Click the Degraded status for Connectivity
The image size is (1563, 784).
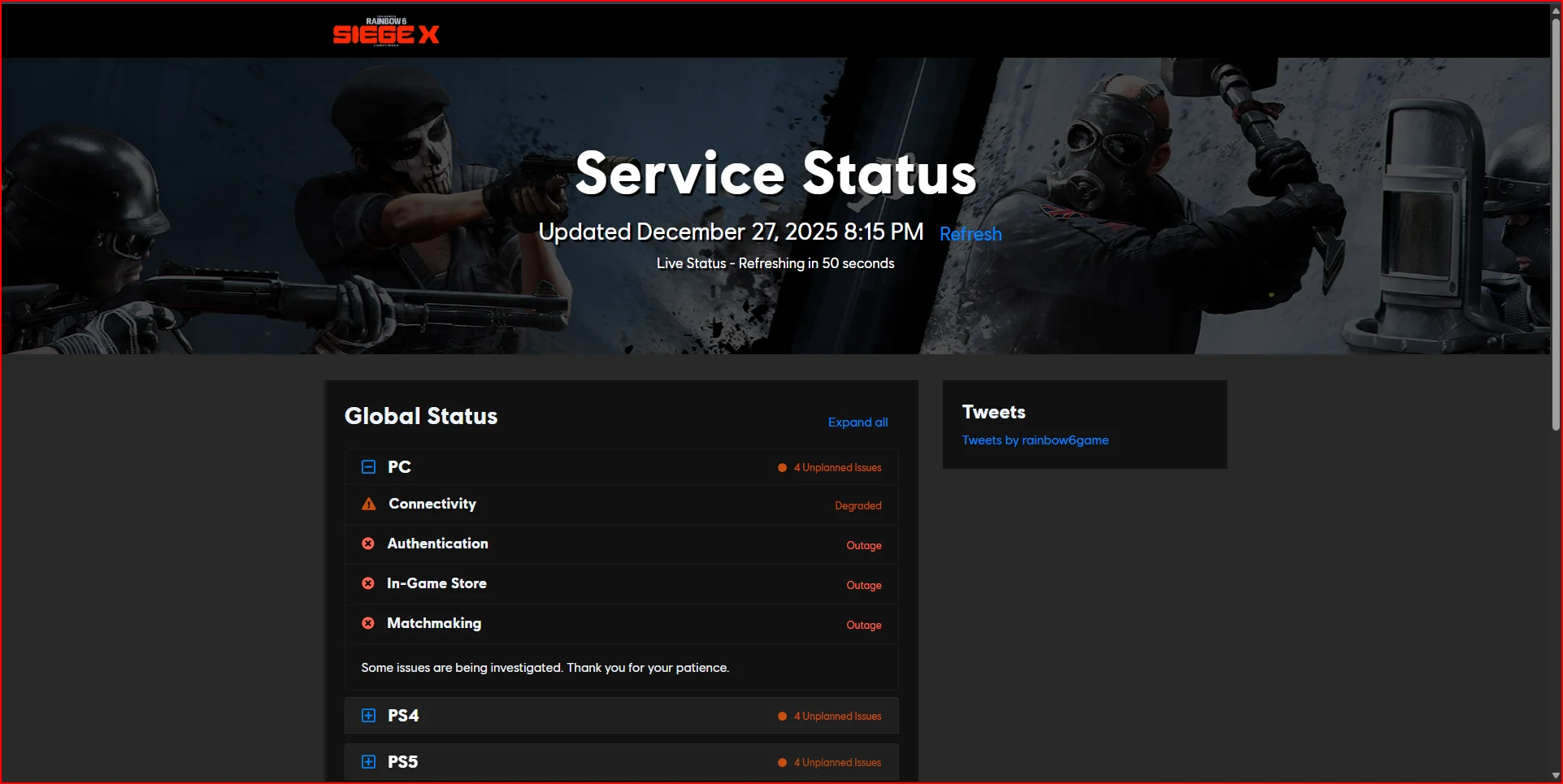[858, 505]
